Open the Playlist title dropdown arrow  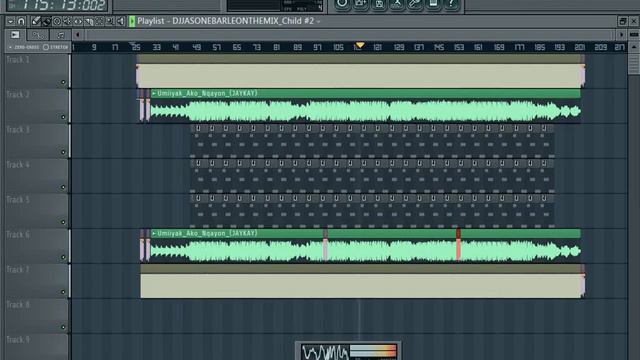click(318, 22)
